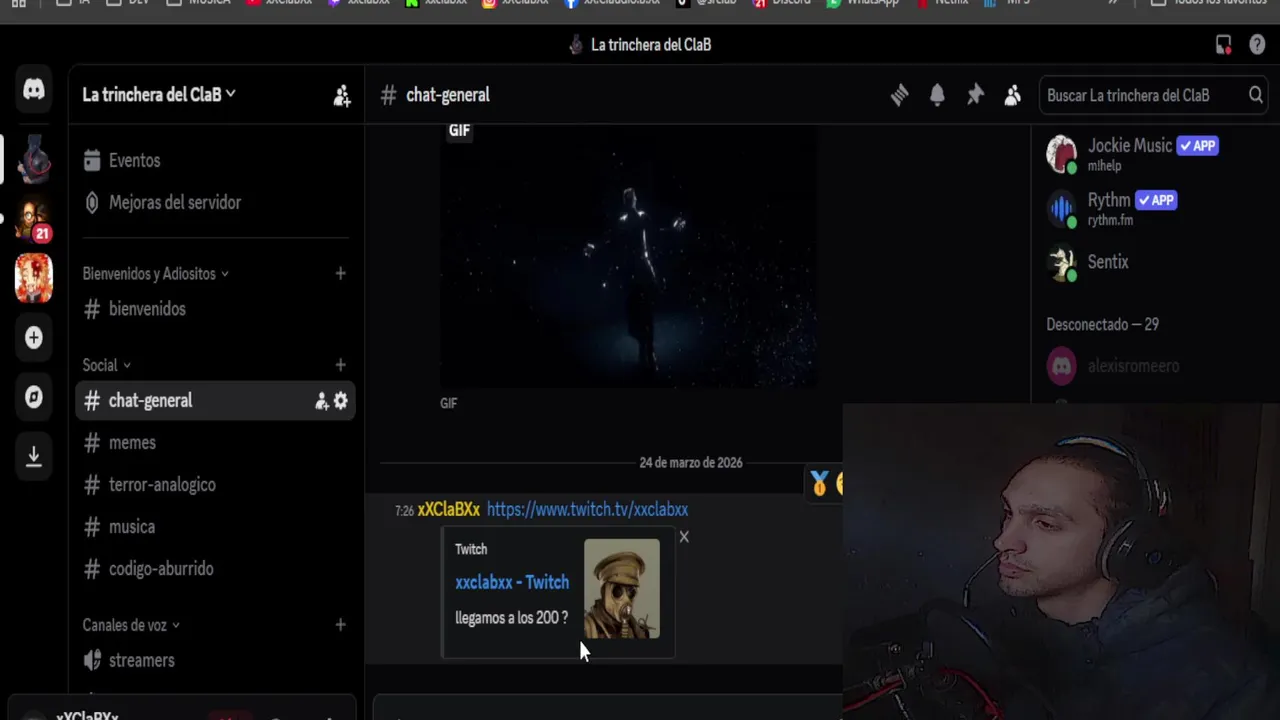1280x720 pixels.
Task: Open the bienvenidos channel
Action: click(x=215, y=309)
